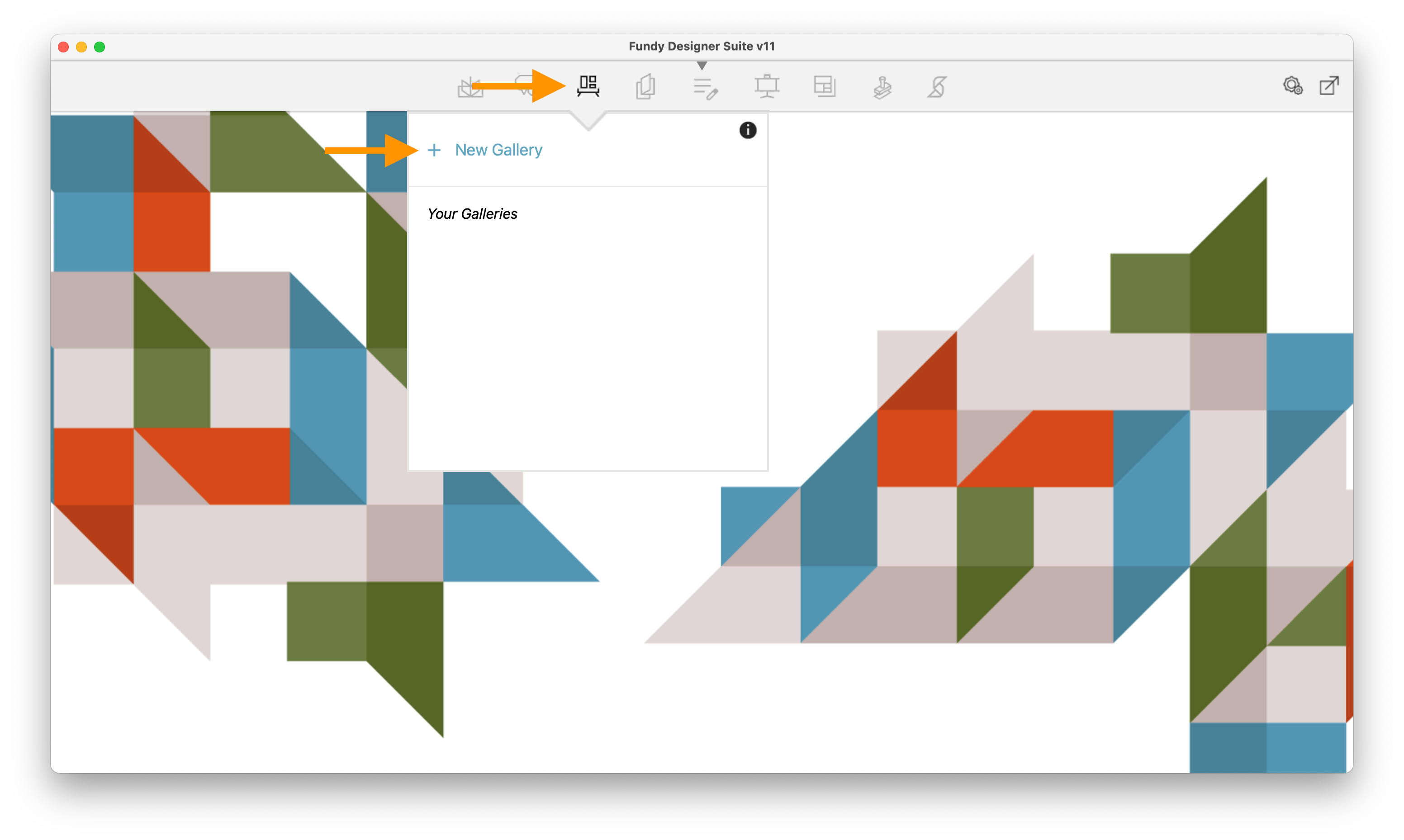This screenshot has width=1404, height=840.
Task: Open the Album Builder book icon
Action: [470, 87]
